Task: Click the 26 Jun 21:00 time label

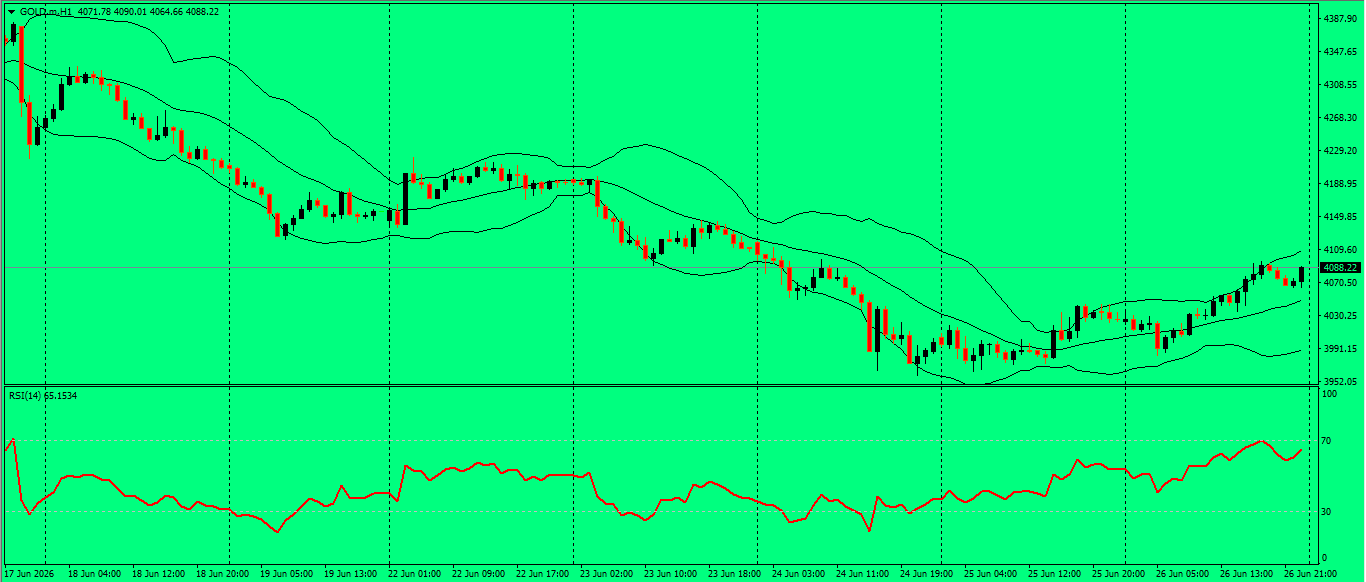Action: point(1311,574)
